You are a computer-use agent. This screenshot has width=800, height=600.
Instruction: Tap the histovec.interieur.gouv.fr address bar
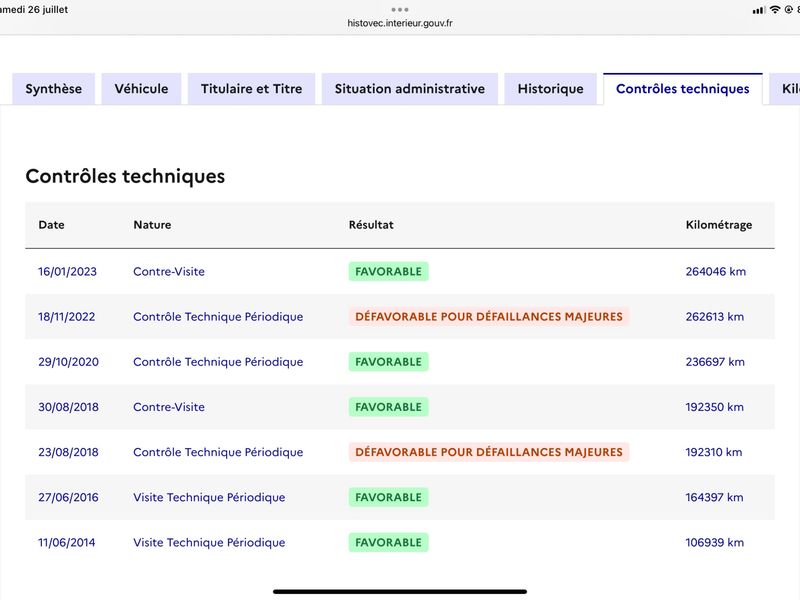(x=400, y=23)
